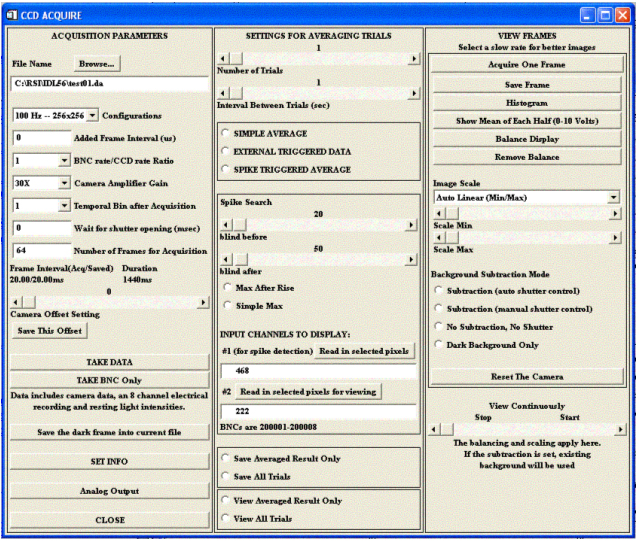
Task: Close the CCD ACQUIRE window
Action: click(x=622, y=14)
